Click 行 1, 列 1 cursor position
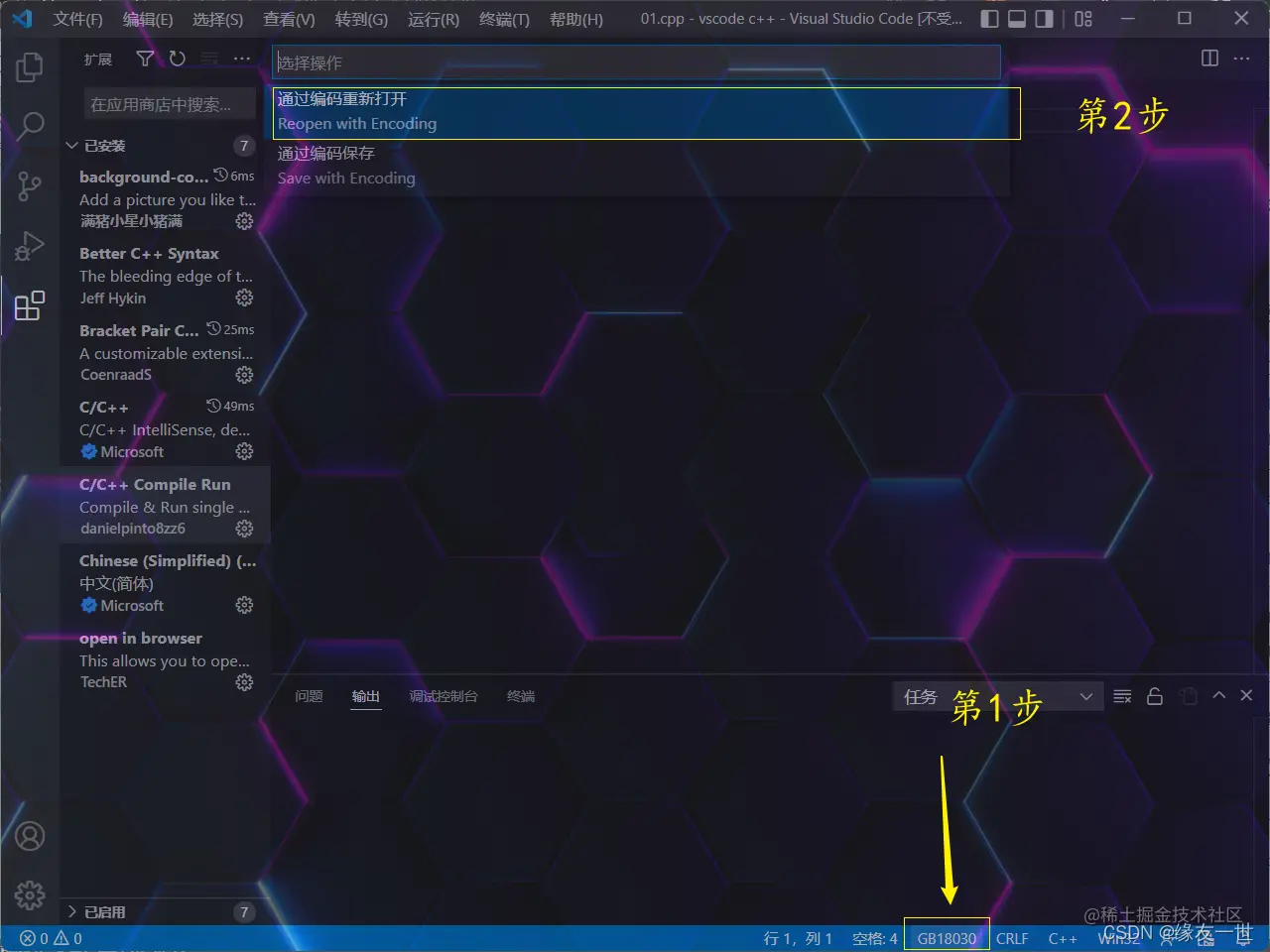1270x952 pixels. (x=799, y=938)
